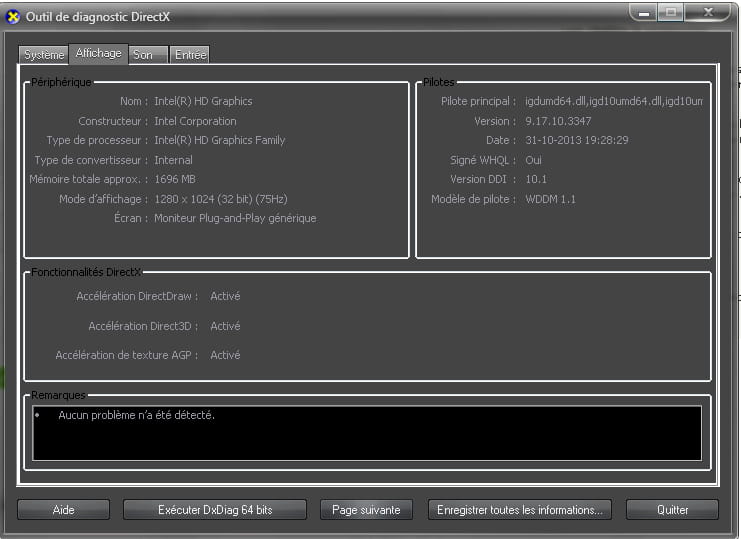Image resolution: width=741 pixels, height=539 pixels.
Task: Click the driver version 9.17.10.3347
Action: [x=558, y=121]
